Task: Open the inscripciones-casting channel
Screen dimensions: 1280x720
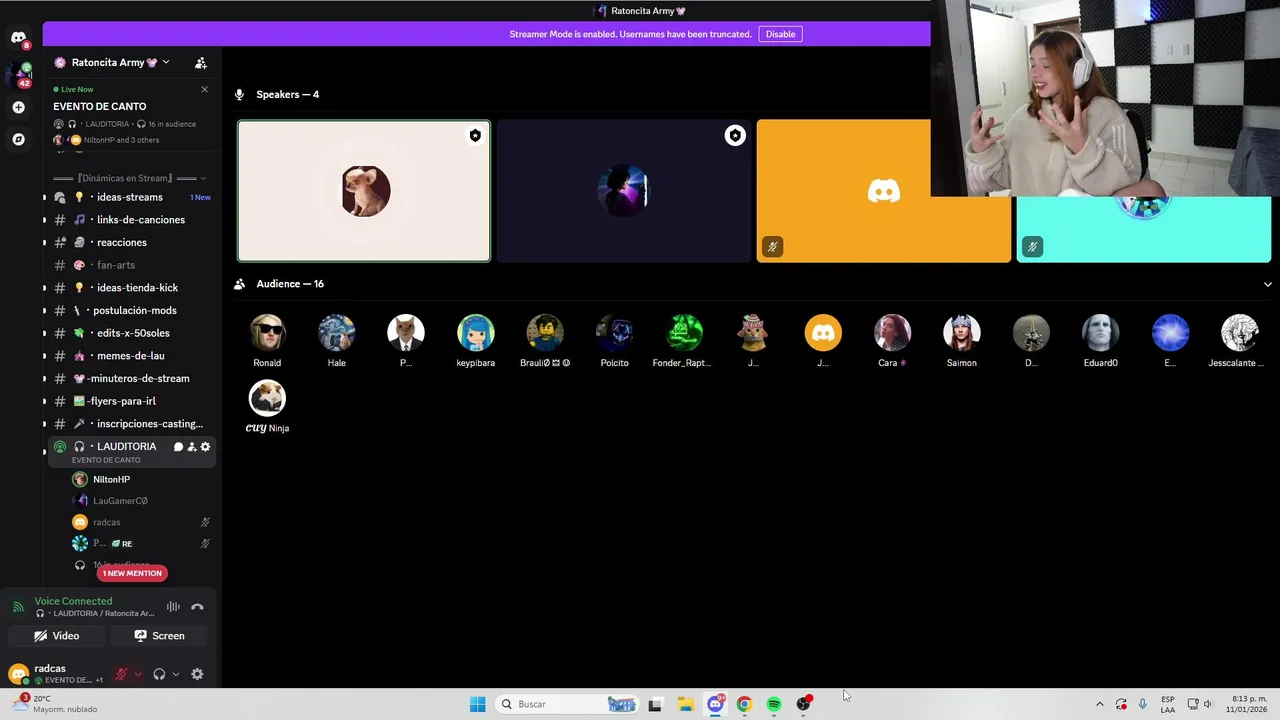Action: pos(131,424)
